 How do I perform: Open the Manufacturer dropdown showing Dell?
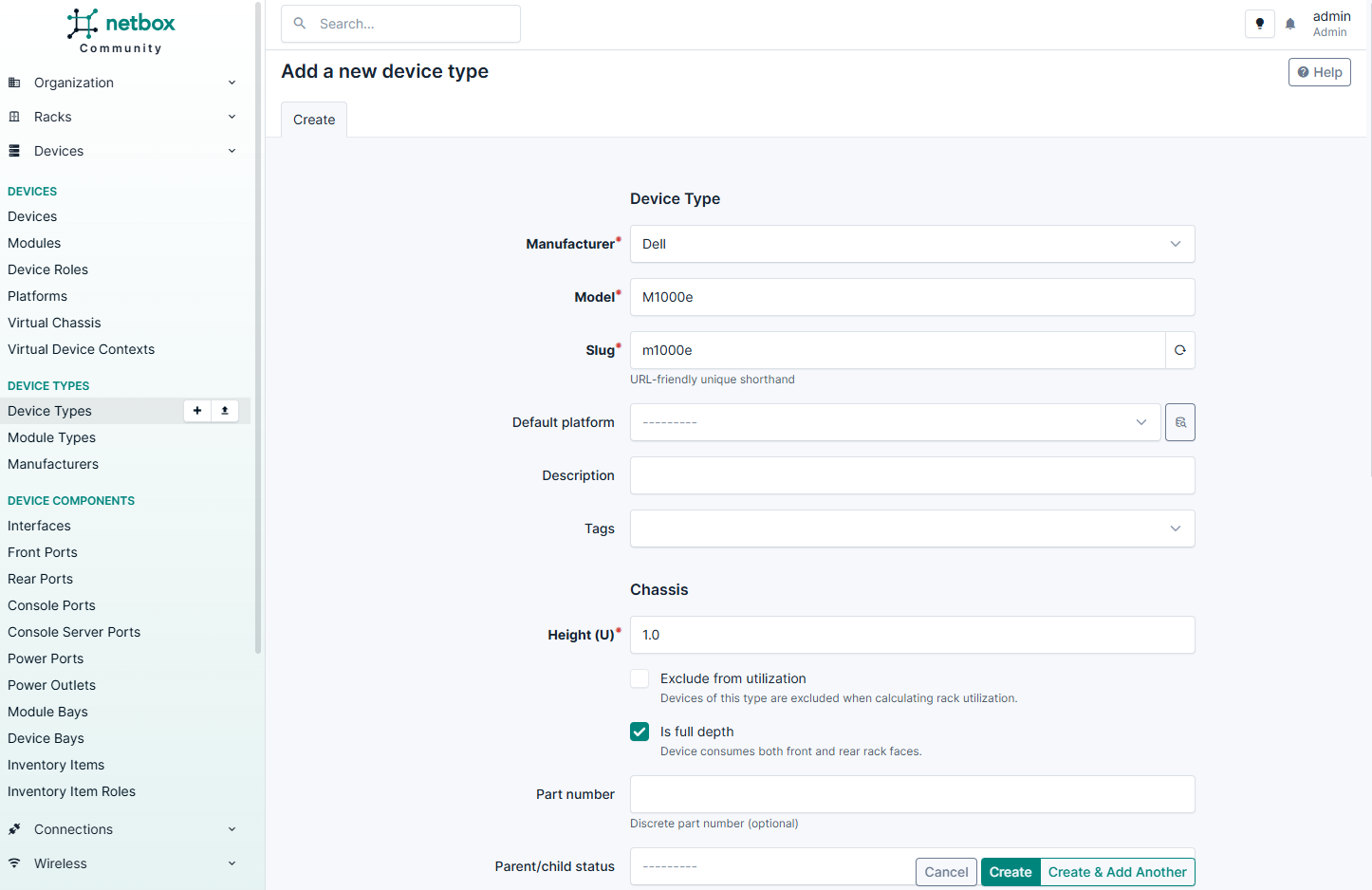point(911,244)
